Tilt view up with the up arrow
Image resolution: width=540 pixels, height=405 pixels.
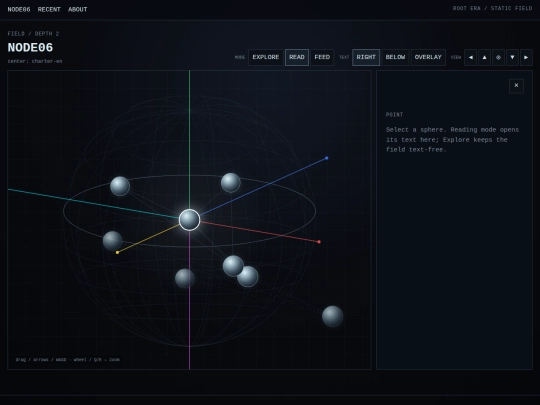[x=485, y=58]
